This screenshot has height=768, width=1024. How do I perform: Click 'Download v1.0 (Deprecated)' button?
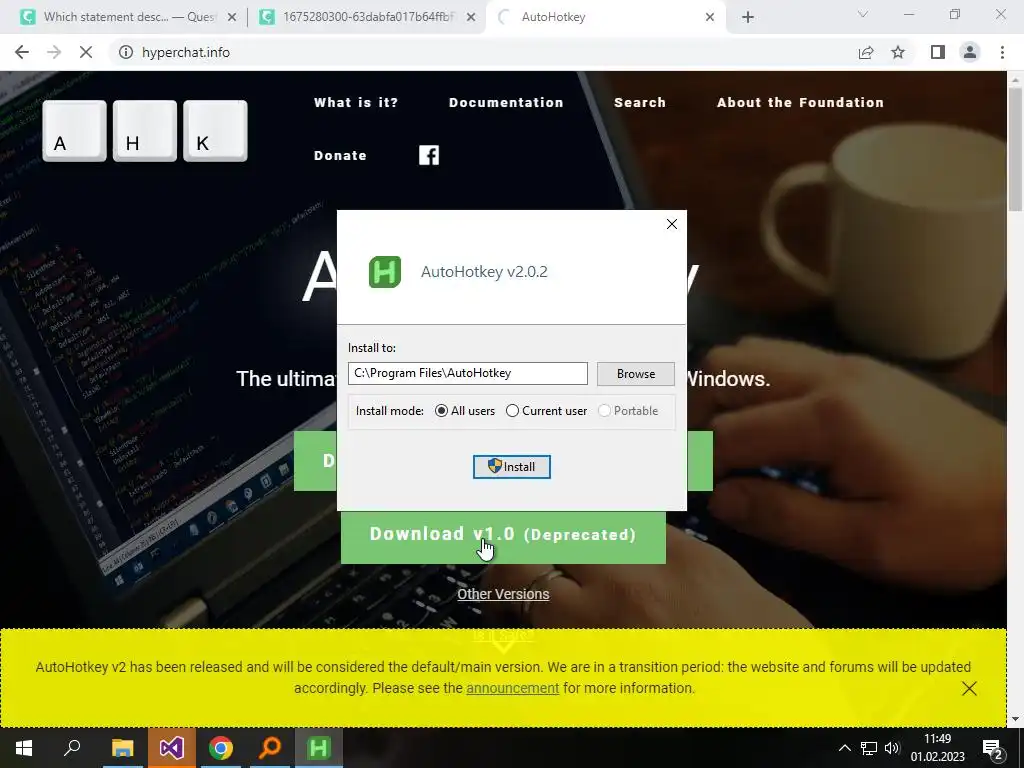(x=503, y=537)
